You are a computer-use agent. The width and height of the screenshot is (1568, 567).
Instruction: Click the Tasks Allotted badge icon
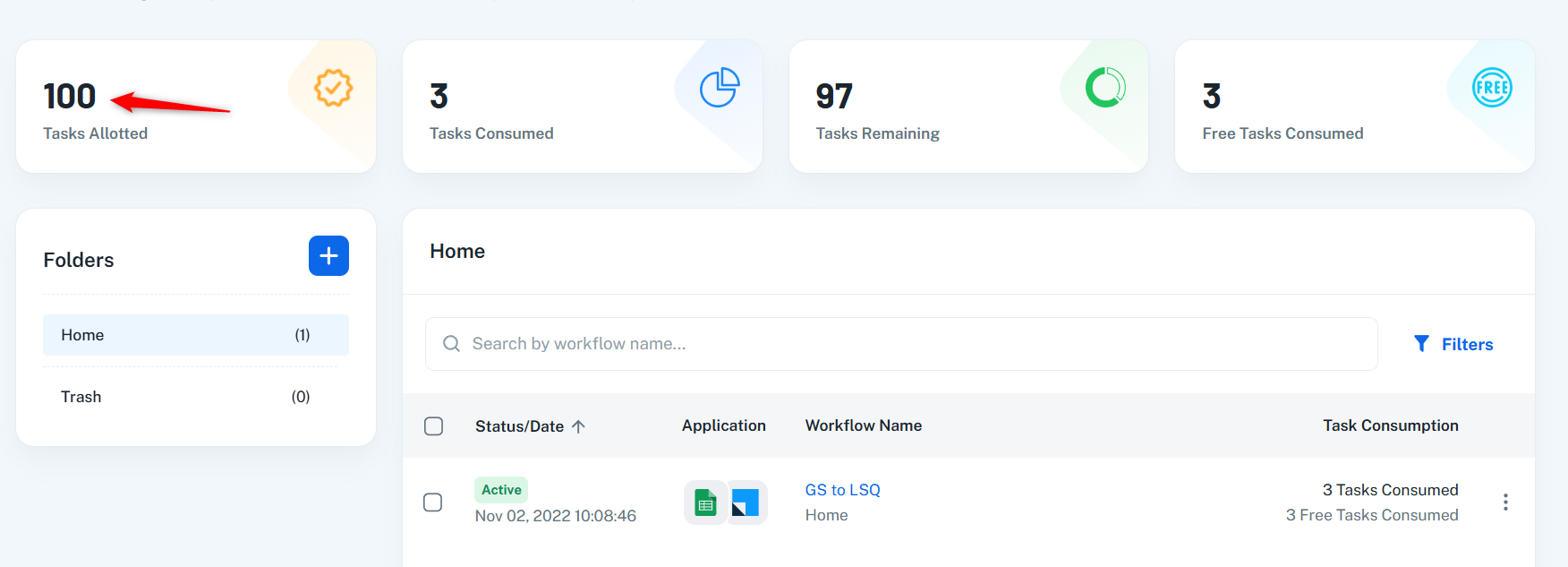coord(333,88)
